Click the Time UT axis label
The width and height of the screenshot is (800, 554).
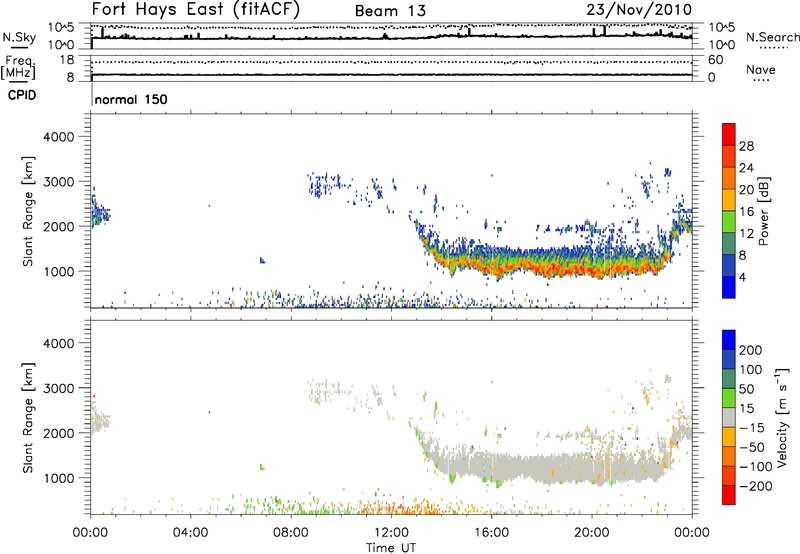pyautogui.click(x=391, y=547)
